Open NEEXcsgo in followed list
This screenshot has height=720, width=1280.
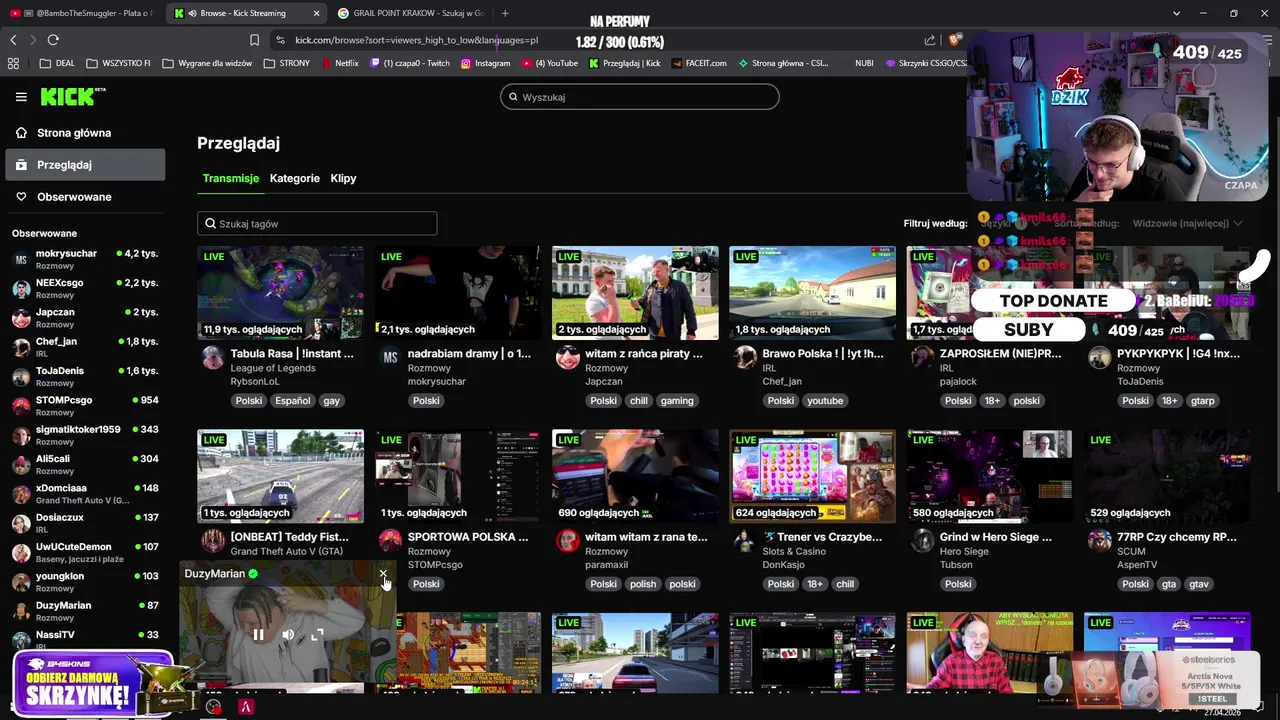85,288
